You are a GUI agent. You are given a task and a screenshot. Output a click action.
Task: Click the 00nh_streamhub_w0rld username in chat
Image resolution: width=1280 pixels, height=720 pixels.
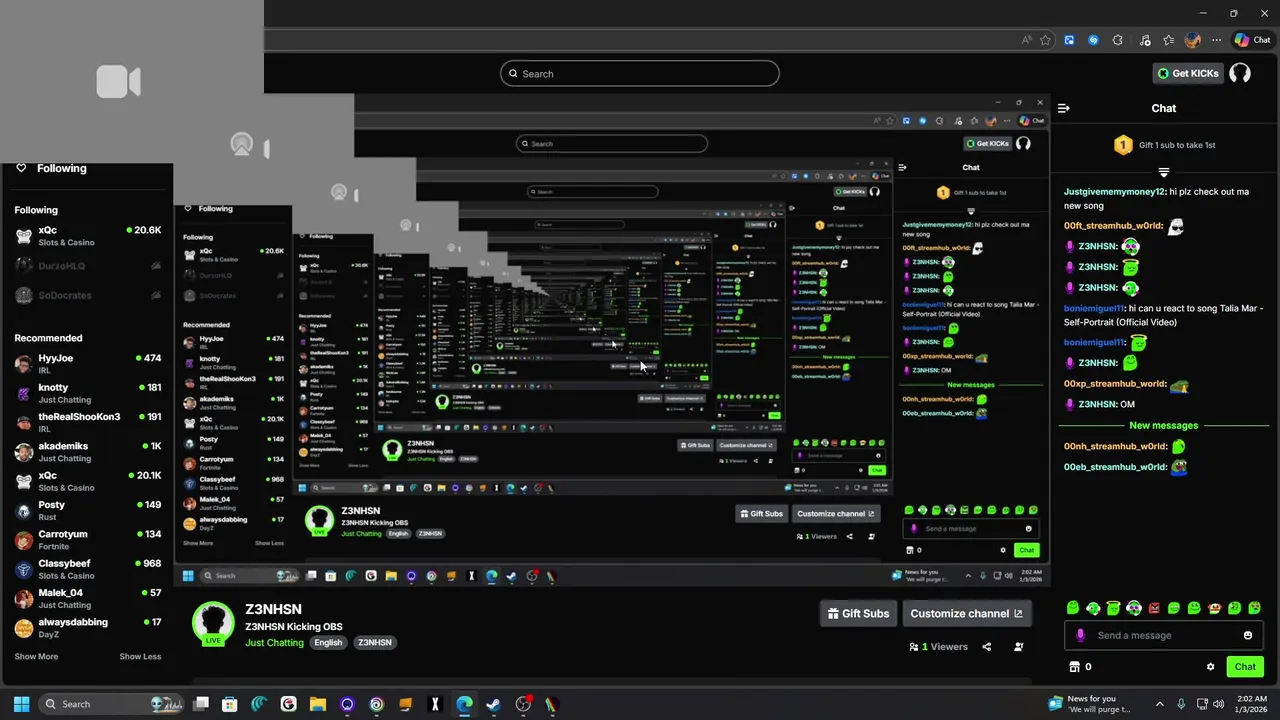[1115, 446]
